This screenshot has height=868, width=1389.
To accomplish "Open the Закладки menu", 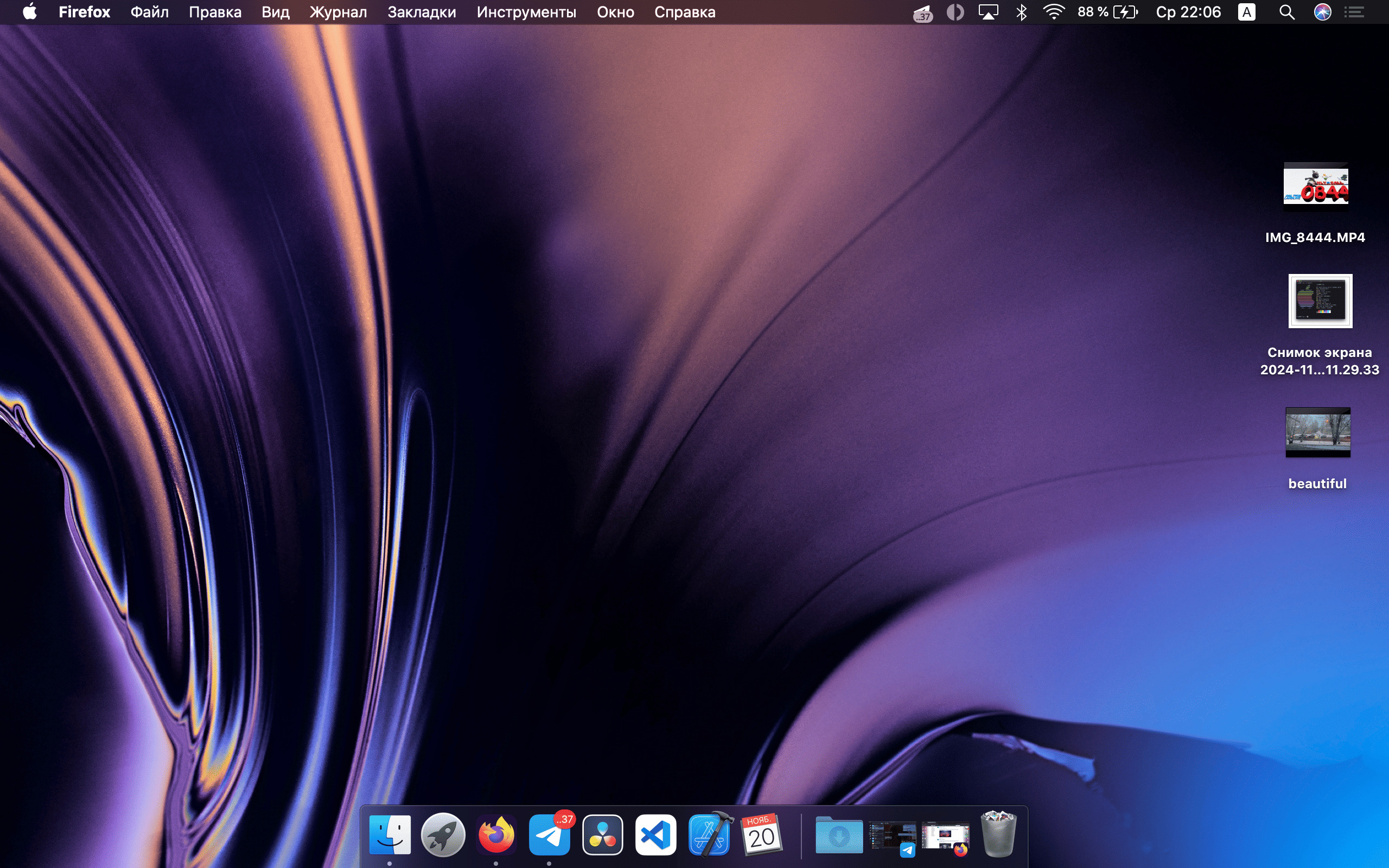I will pos(421,12).
